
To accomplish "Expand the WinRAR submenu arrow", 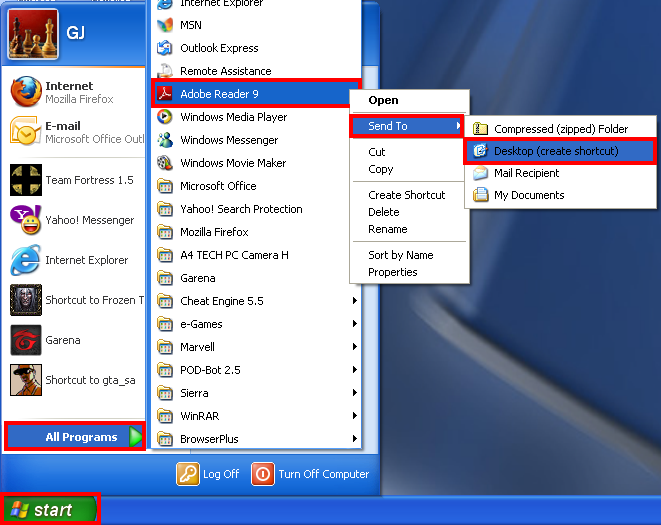I will point(355,416).
